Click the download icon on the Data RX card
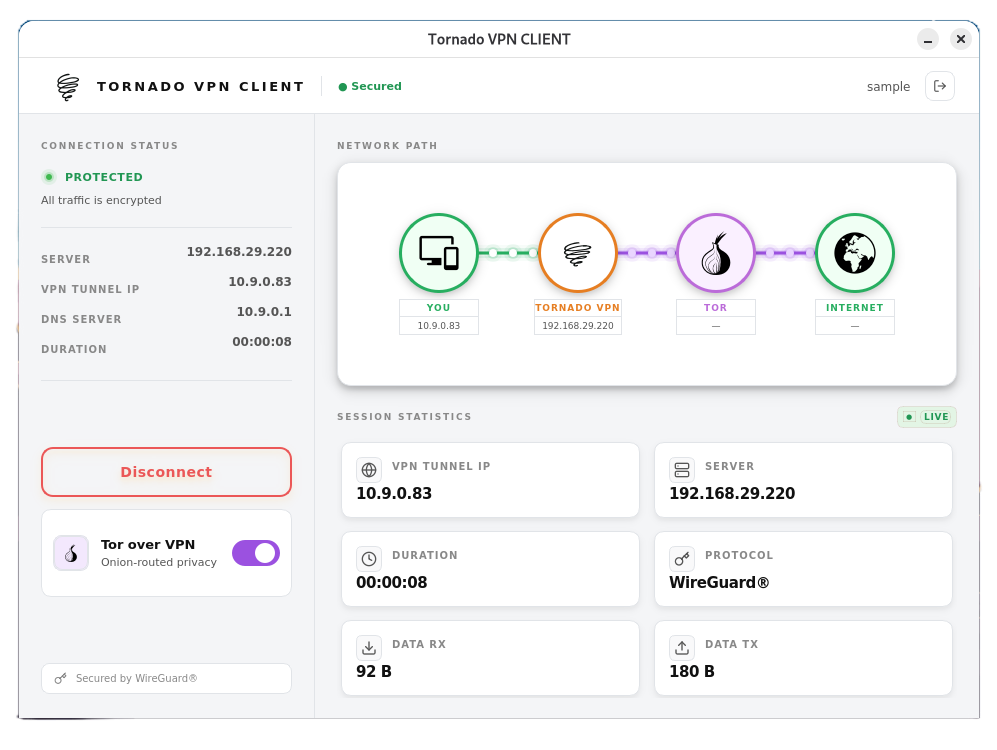 coord(369,647)
